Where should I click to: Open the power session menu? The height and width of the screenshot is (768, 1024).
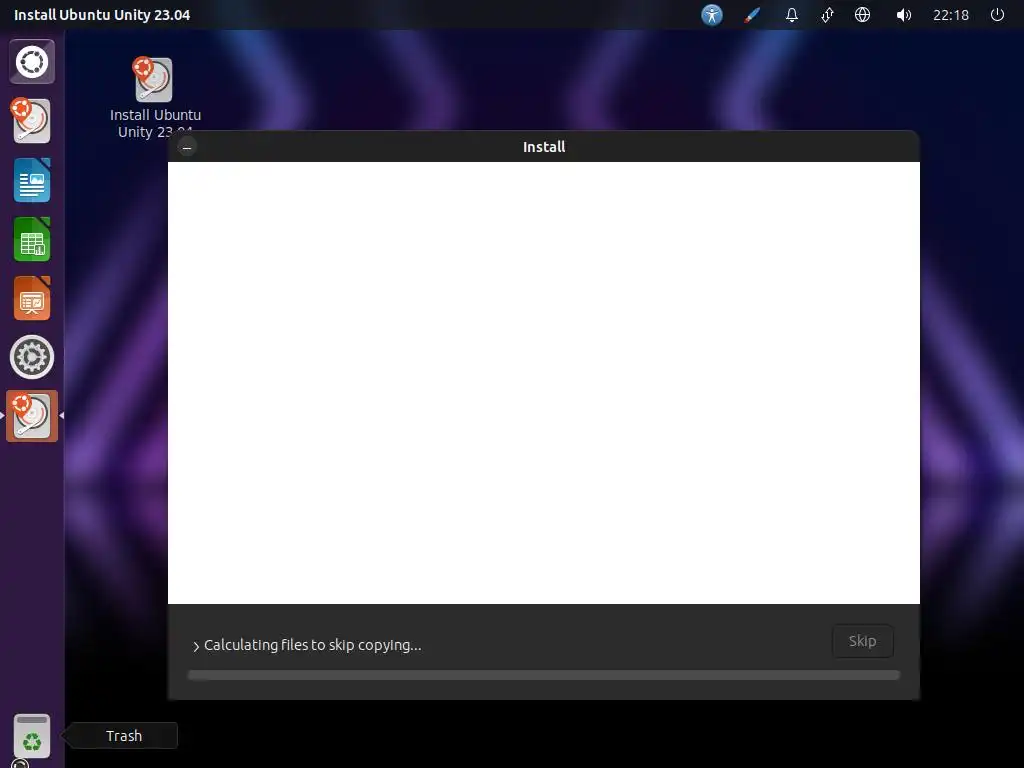coord(997,14)
